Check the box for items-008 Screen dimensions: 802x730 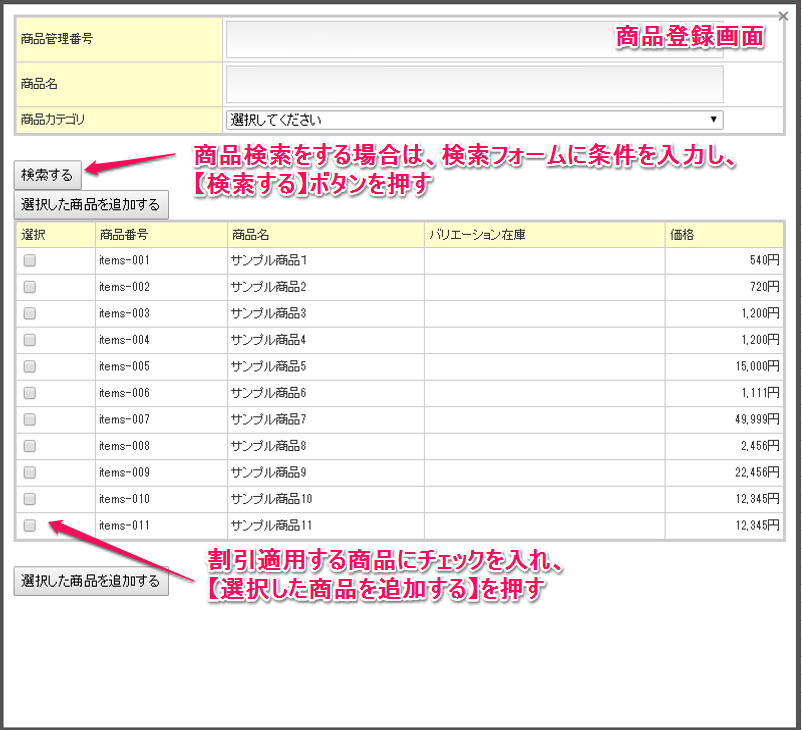point(30,446)
